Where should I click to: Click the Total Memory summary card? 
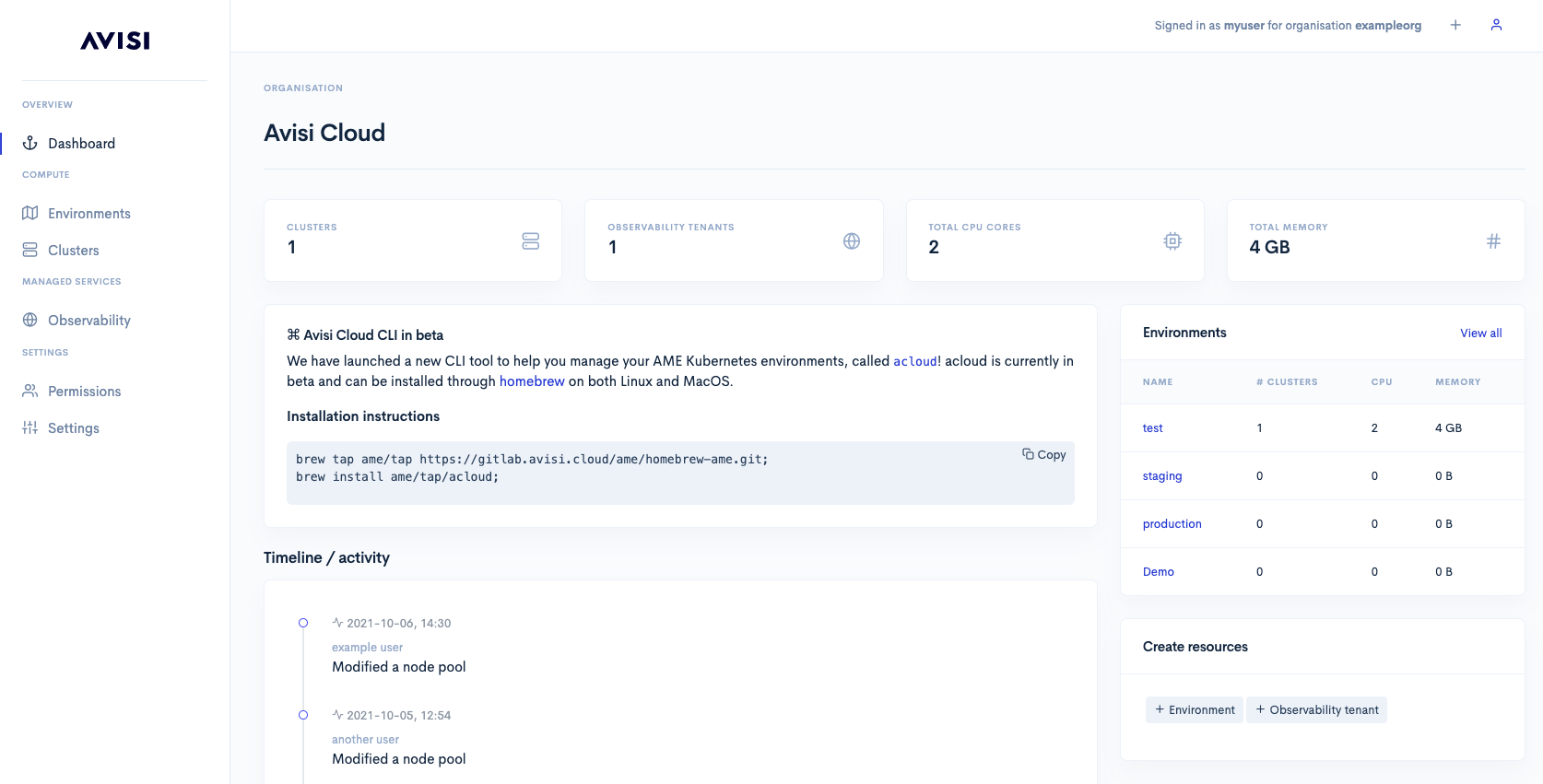1376,240
